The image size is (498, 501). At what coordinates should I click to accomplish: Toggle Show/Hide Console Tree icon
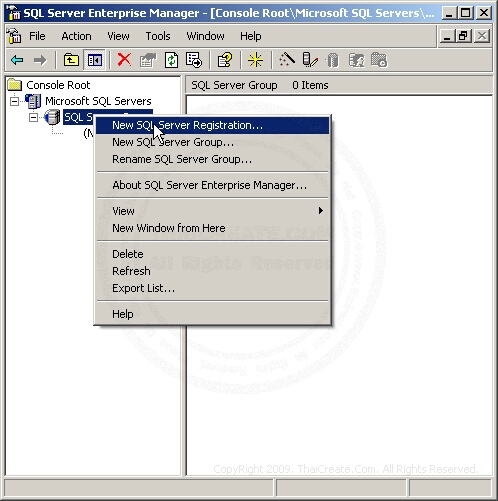pos(95,60)
